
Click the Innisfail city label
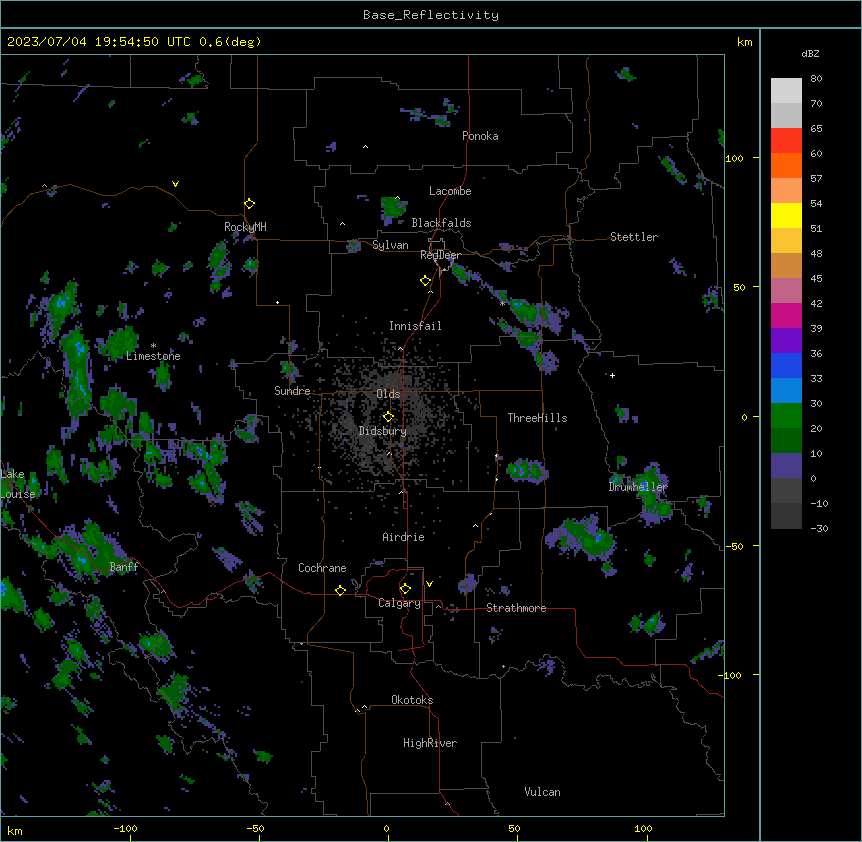pyautogui.click(x=415, y=326)
